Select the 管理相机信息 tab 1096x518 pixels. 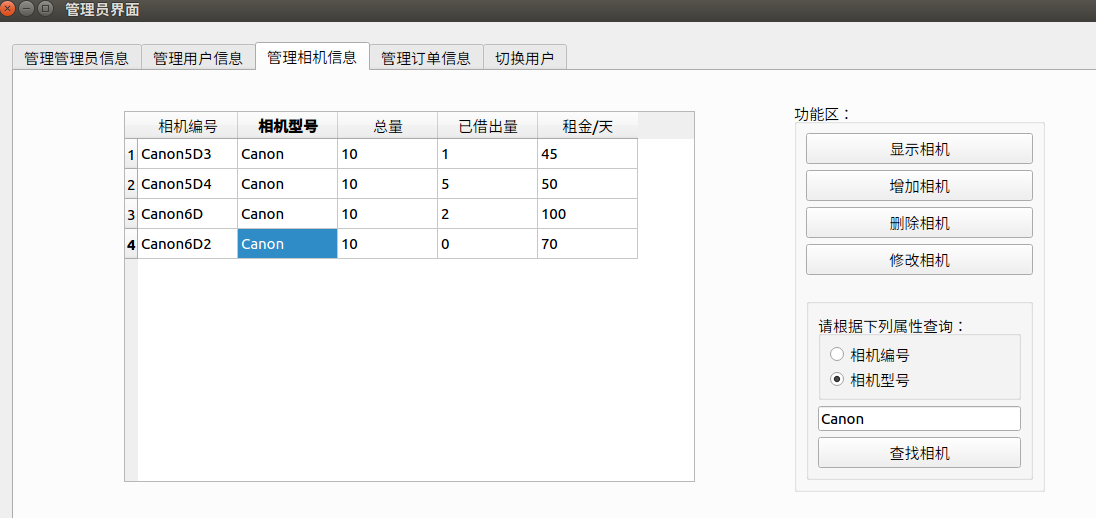point(312,57)
